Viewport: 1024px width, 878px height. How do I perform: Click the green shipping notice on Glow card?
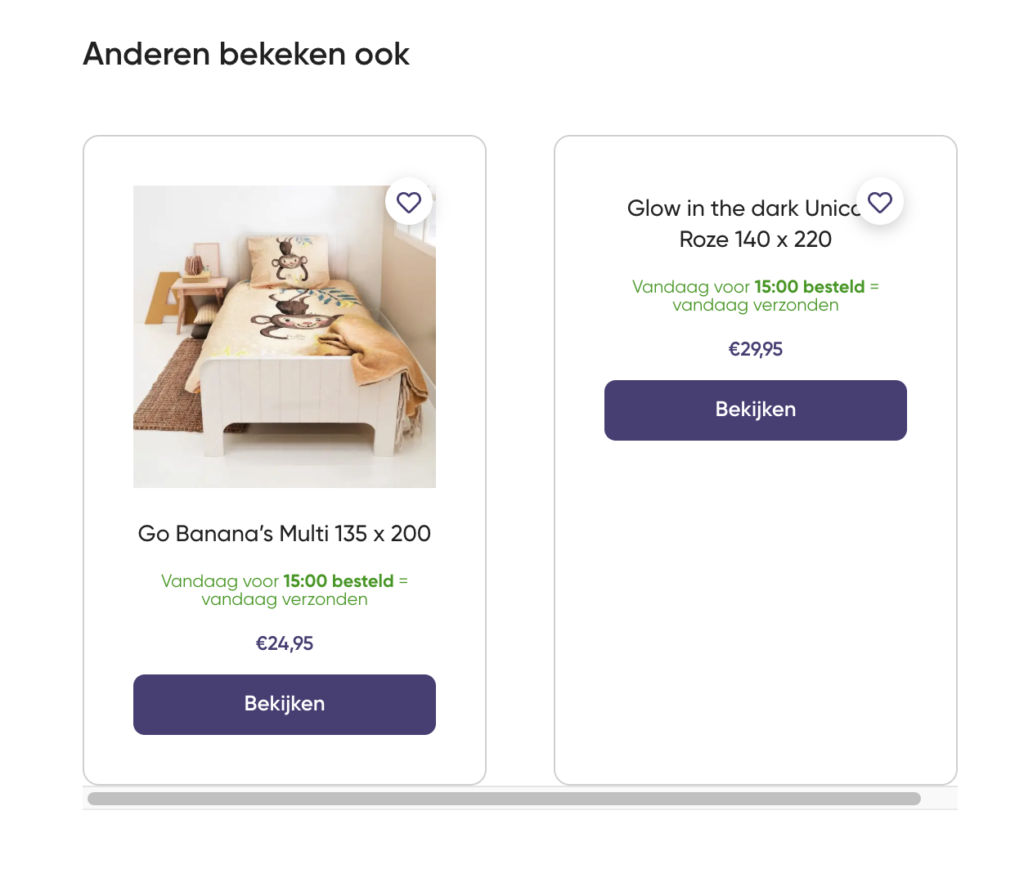point(755,296)
